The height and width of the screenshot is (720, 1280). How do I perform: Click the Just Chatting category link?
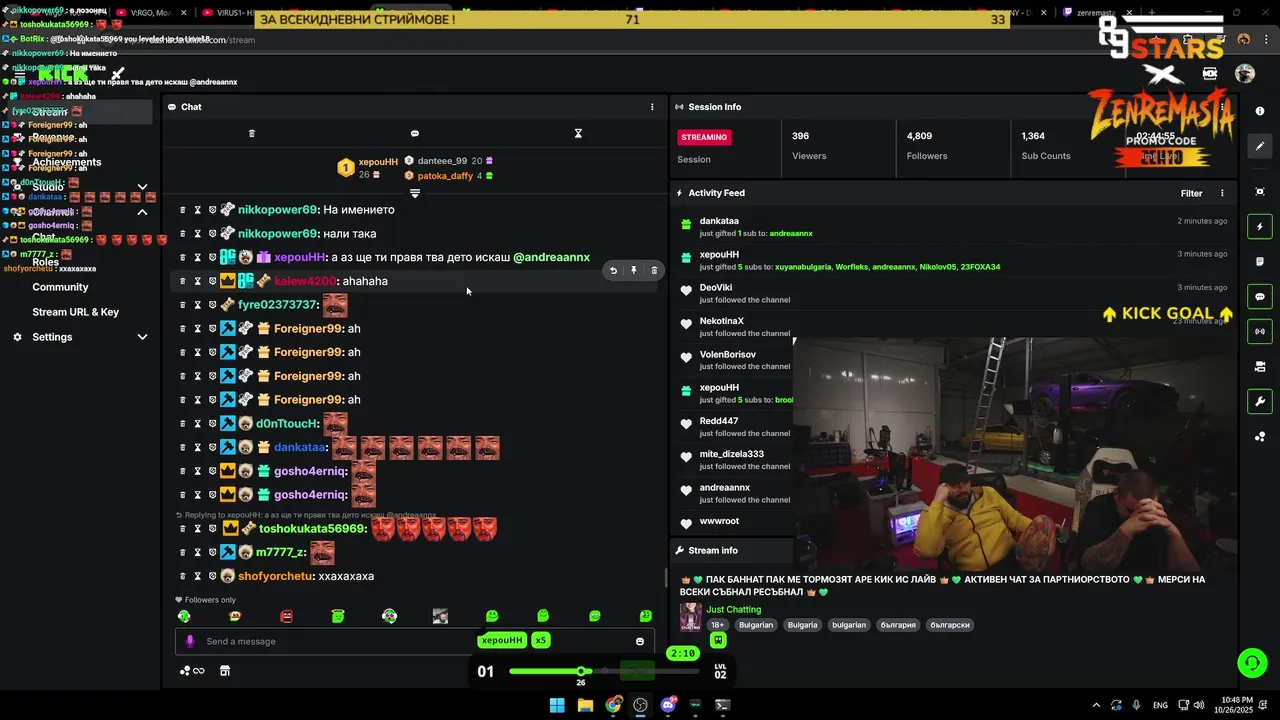[x=734, y=609]
